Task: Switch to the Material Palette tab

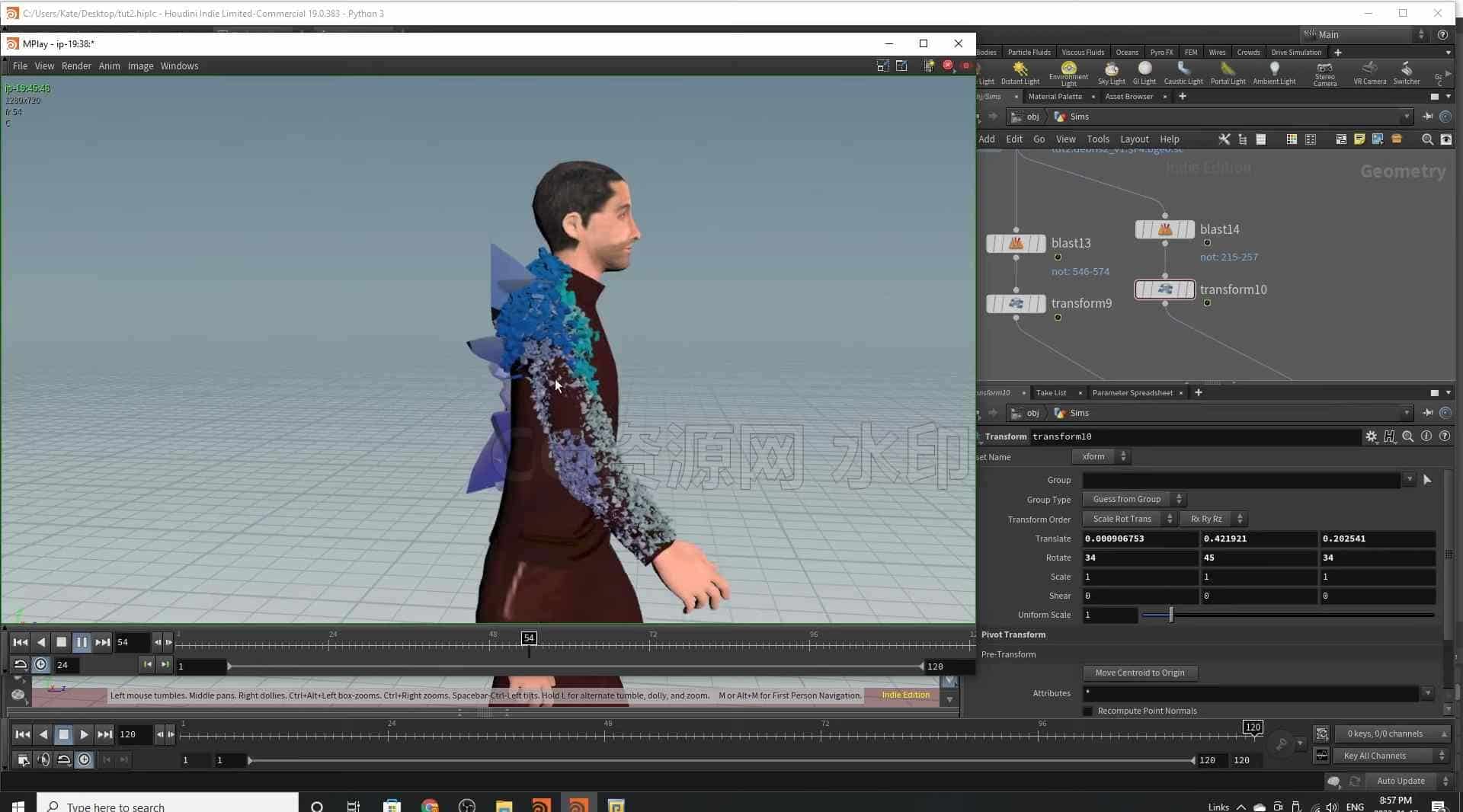Action: pos(1055,97)
